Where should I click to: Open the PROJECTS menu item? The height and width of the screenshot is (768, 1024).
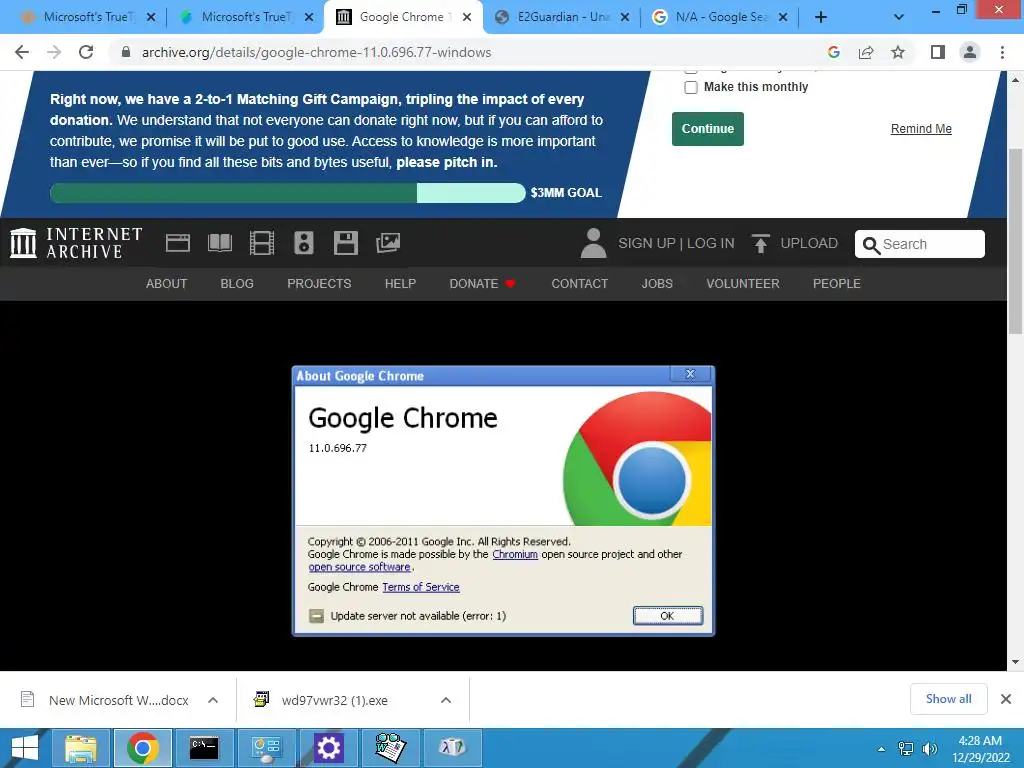319,283
